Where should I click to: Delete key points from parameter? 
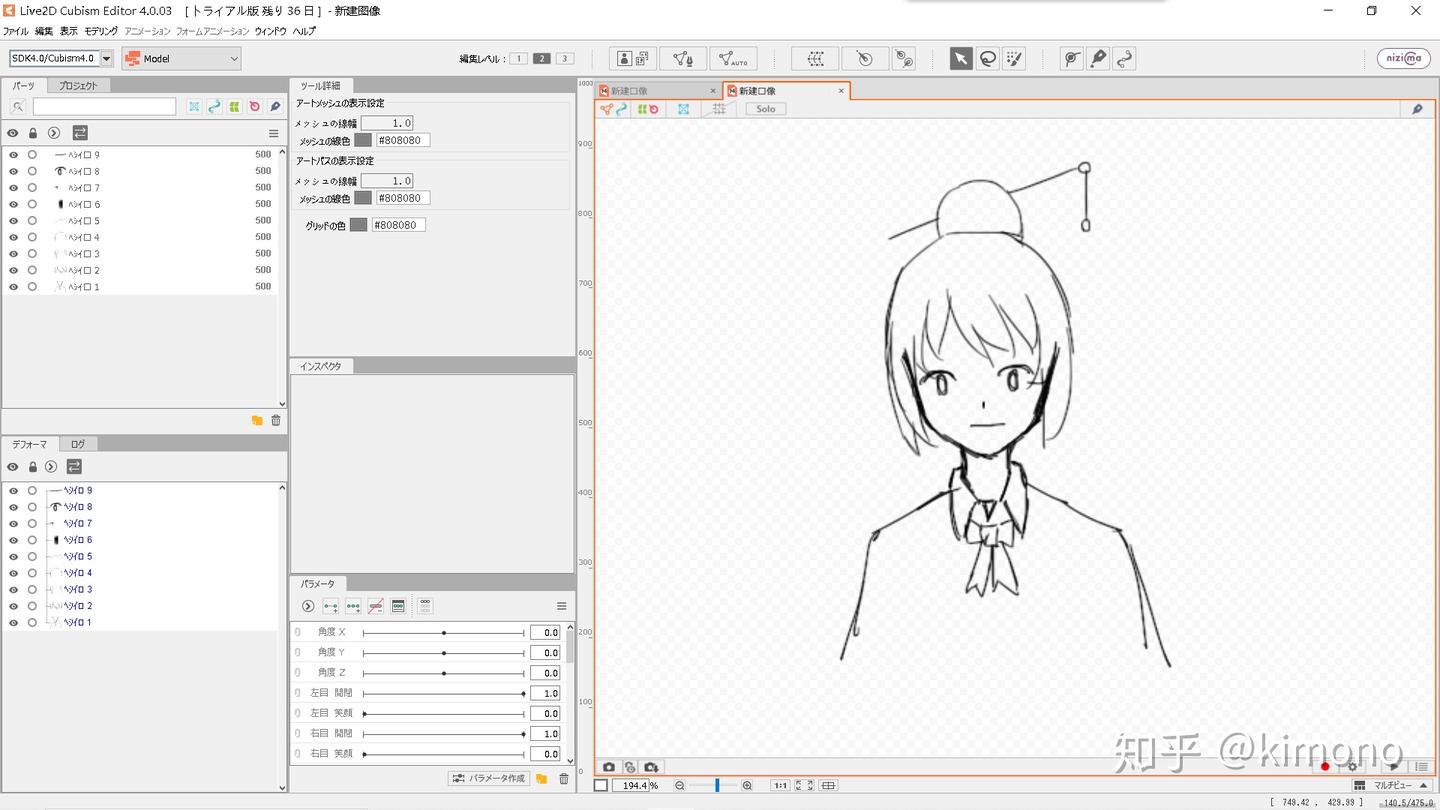click(376, 607)
